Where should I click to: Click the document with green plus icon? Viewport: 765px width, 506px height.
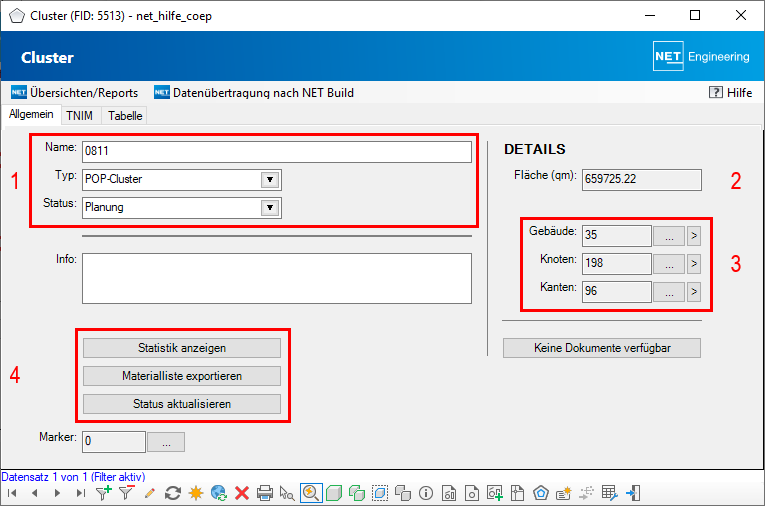[495, 493]
